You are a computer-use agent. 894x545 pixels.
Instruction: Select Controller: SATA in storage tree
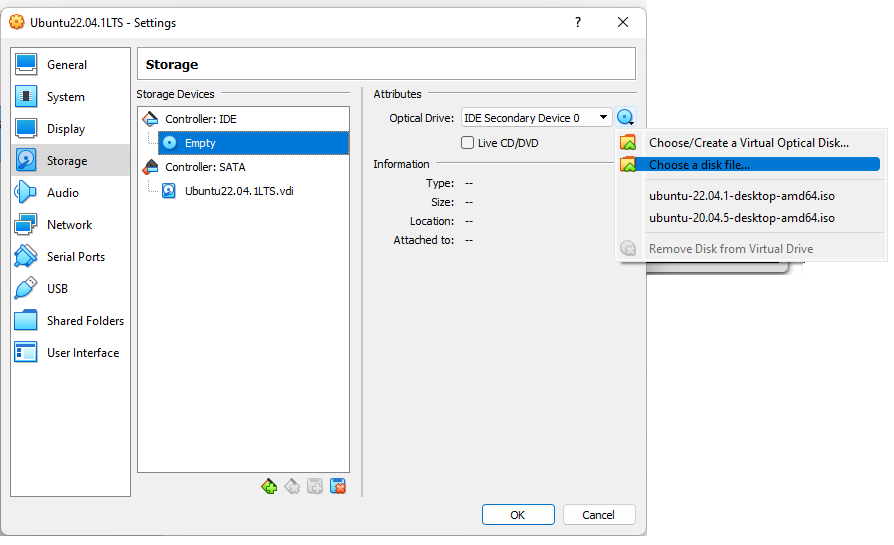203,167
